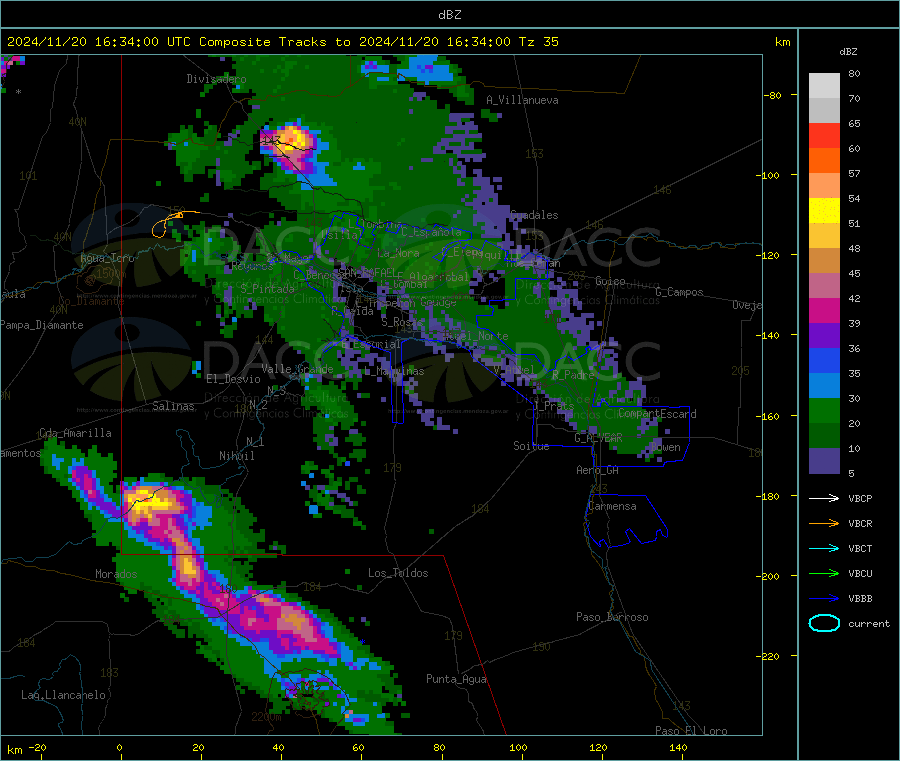Click the 'Pampa_Diamante' map label
900x761 pixels.
[x=42, y=325]
